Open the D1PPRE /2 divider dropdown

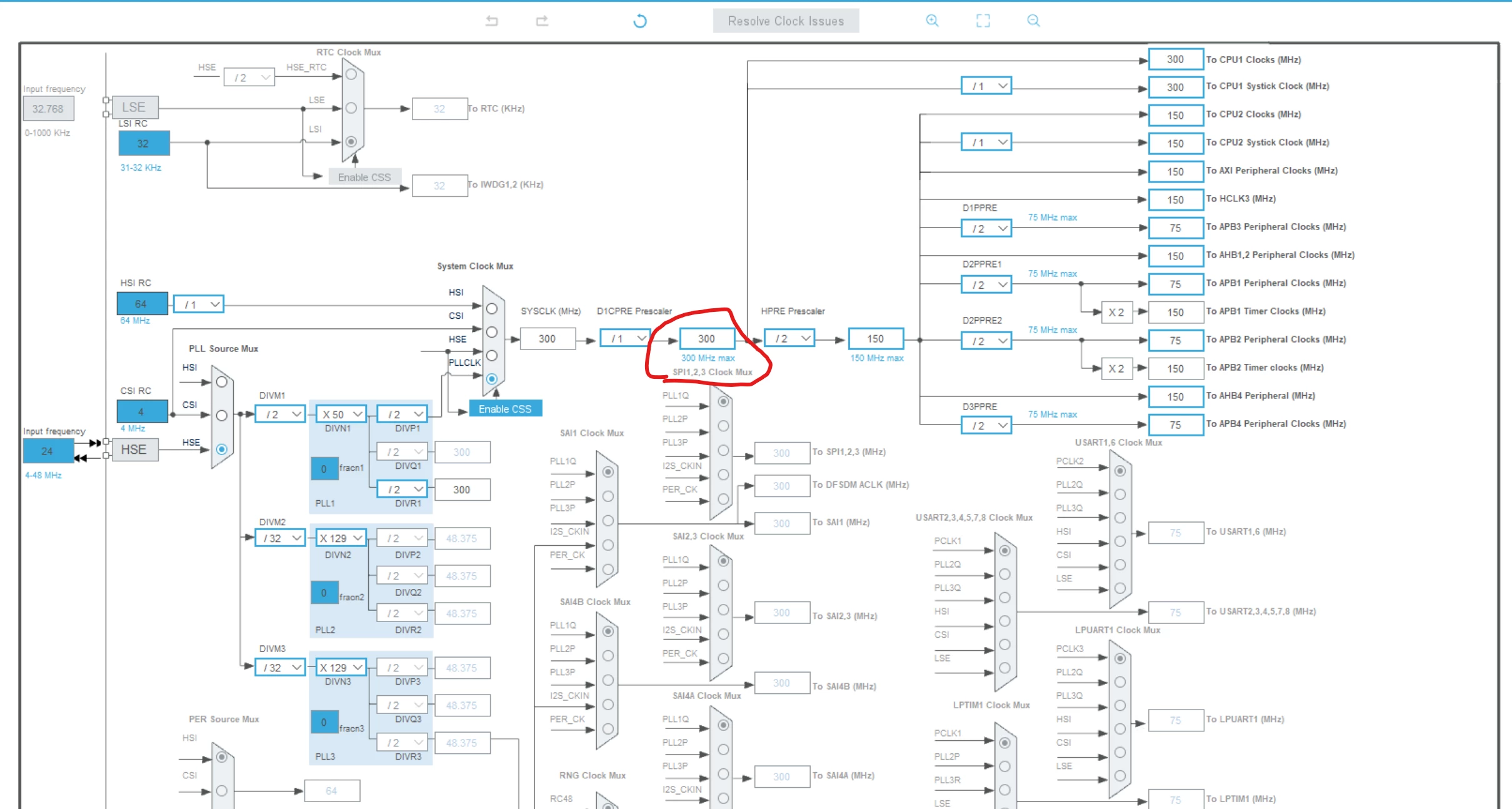pyautogui.click(x=986, y=228)
